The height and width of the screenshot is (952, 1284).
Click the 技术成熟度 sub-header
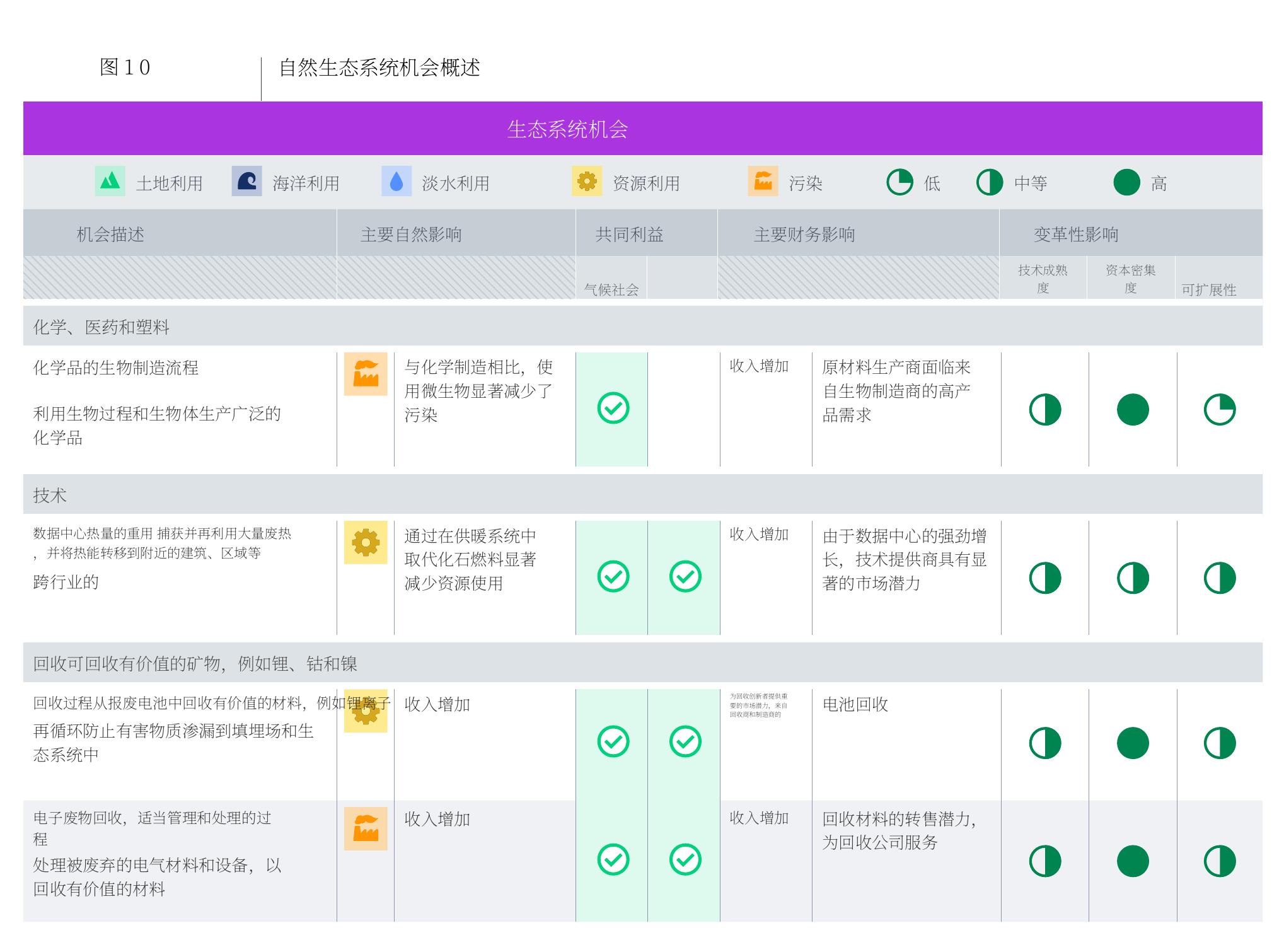[x=1043, y=279]
